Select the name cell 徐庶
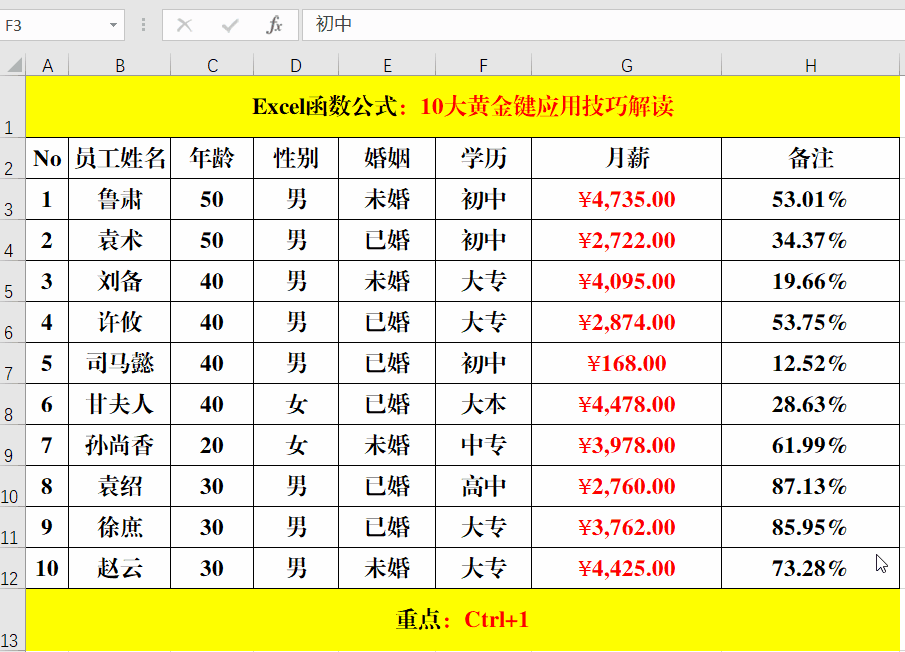 pyautogui.click(x=119, y=527)
